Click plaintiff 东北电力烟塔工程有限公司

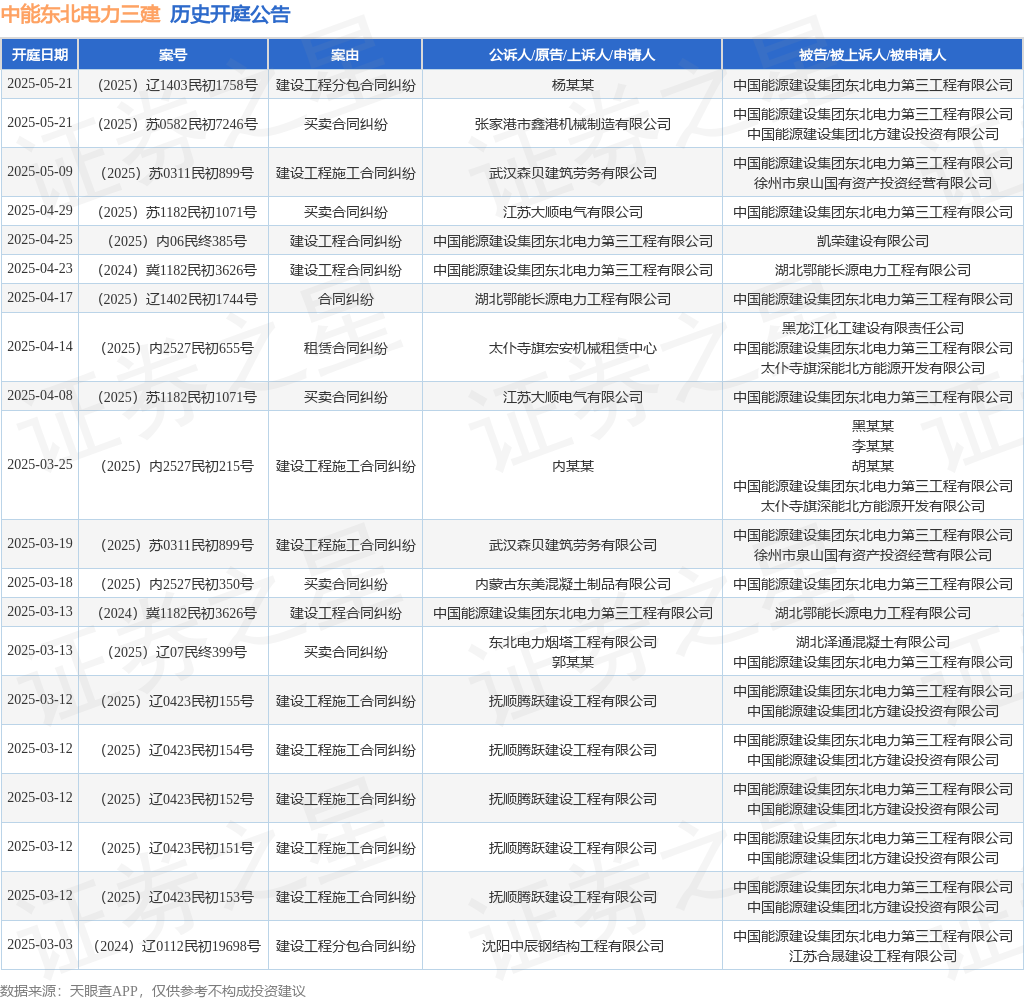coord(573,642)
